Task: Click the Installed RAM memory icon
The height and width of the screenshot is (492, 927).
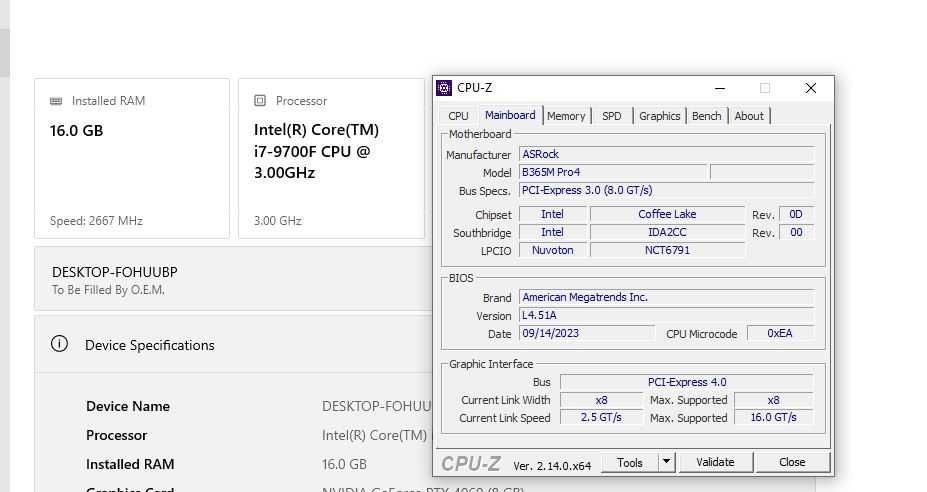Action: coord(56,101)
